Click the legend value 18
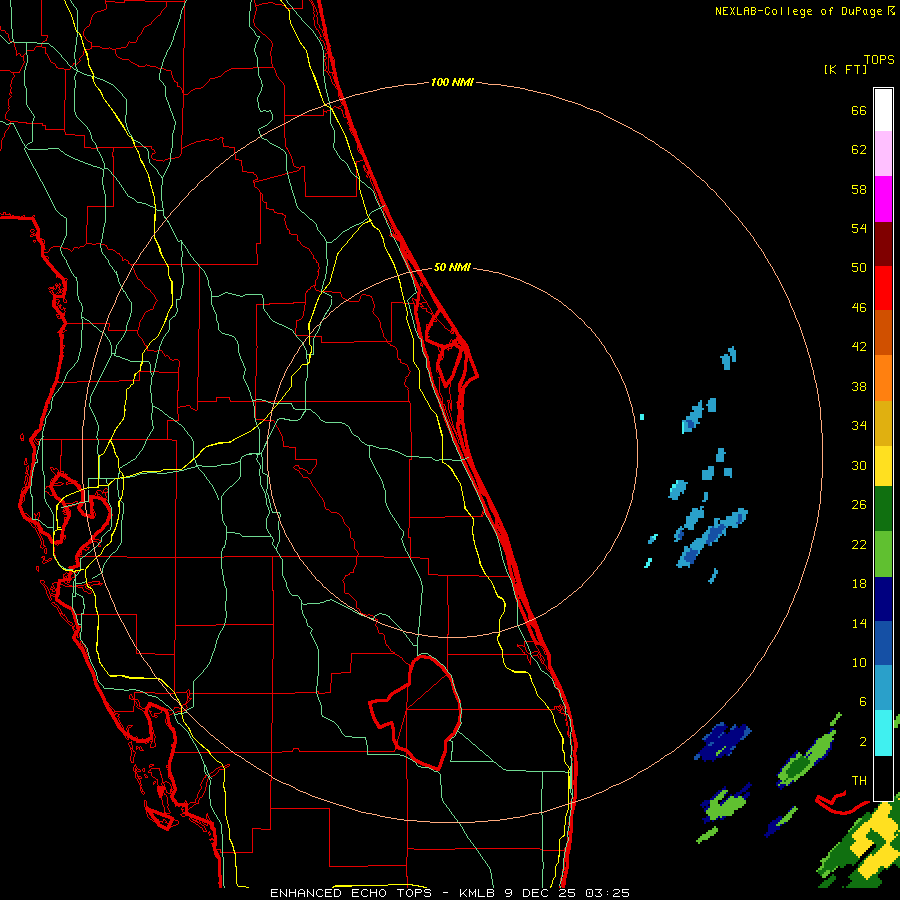This screenshot has height=900, width=900. tap(859, 584)
